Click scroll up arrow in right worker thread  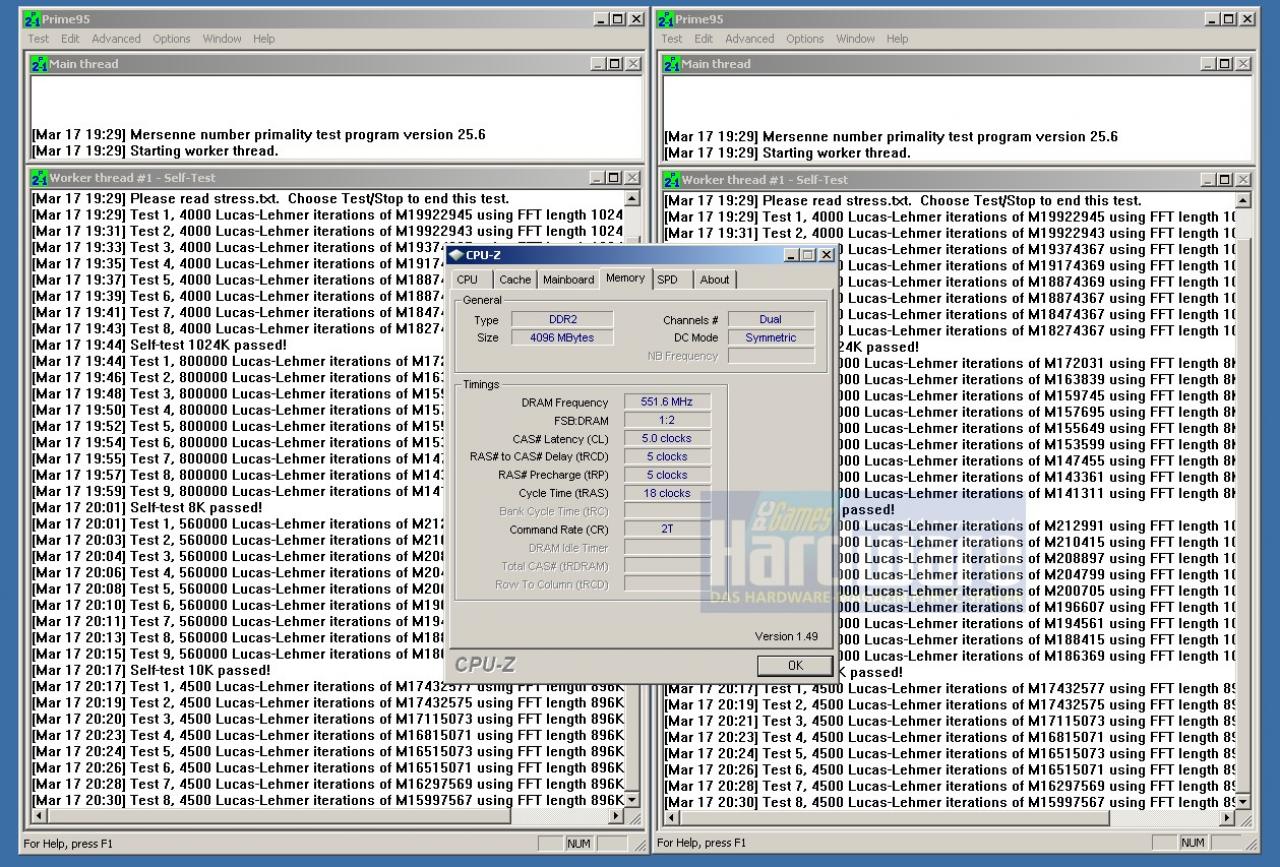[1243, 201]
